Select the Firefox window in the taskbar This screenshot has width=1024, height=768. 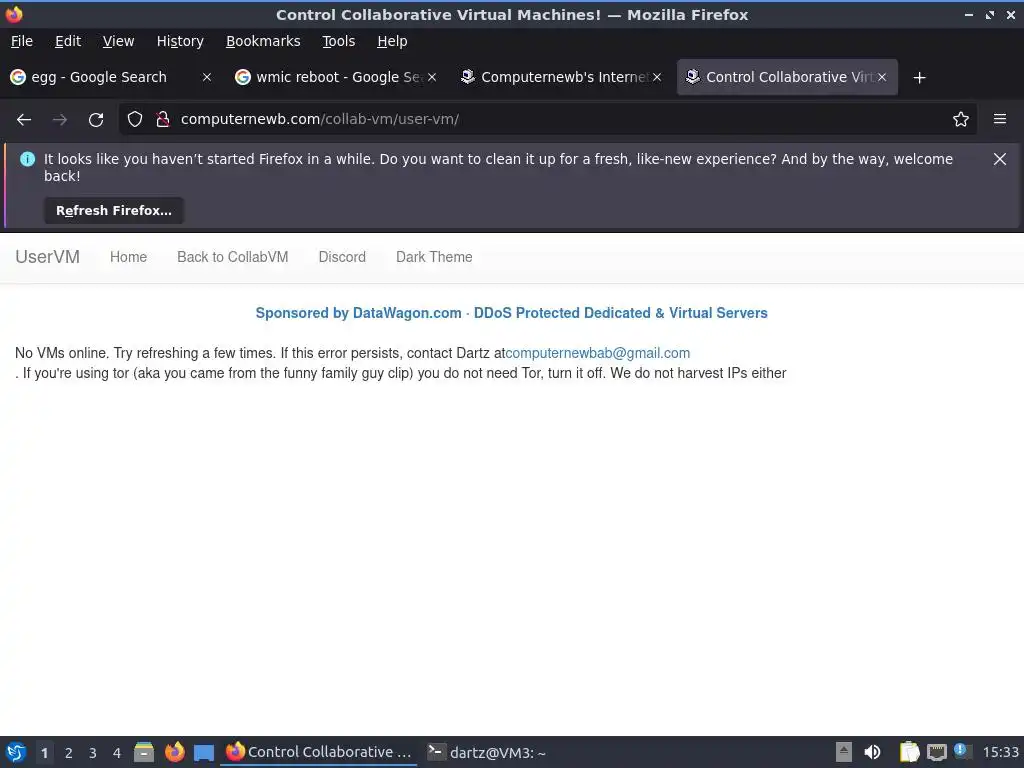click(319, 752)
